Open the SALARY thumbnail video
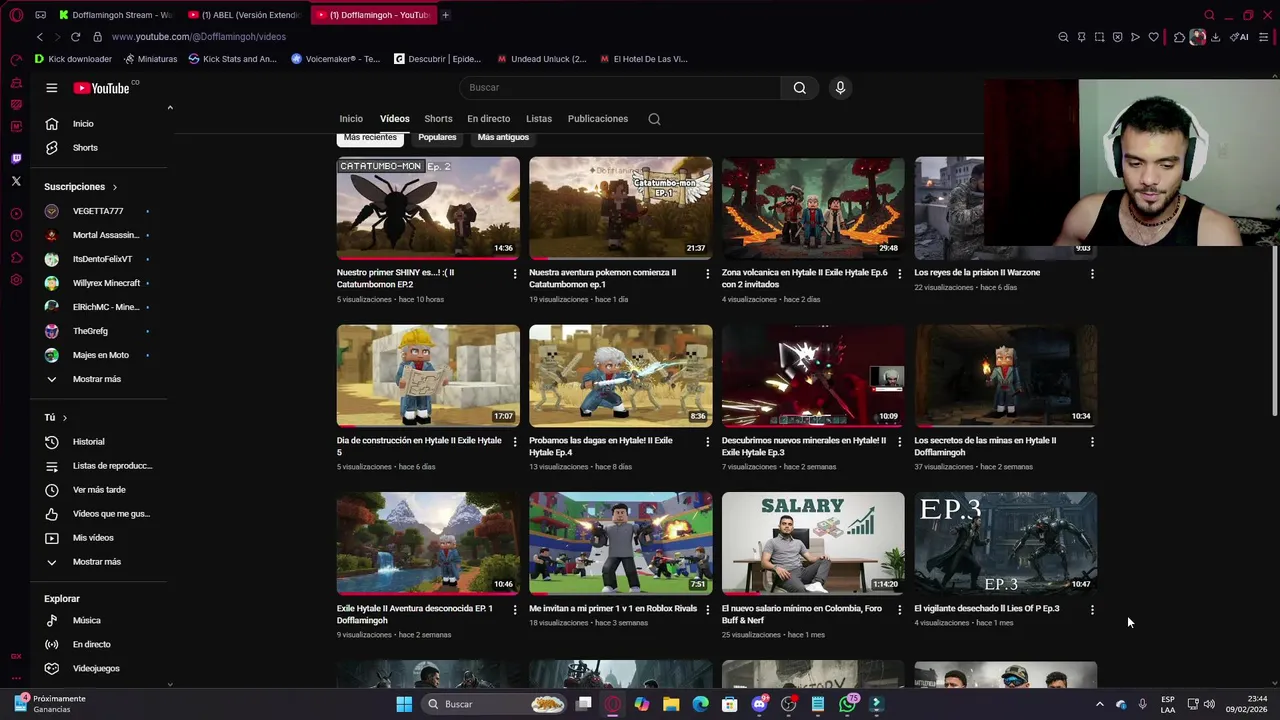1280x720 pixels. click(813, 544)
